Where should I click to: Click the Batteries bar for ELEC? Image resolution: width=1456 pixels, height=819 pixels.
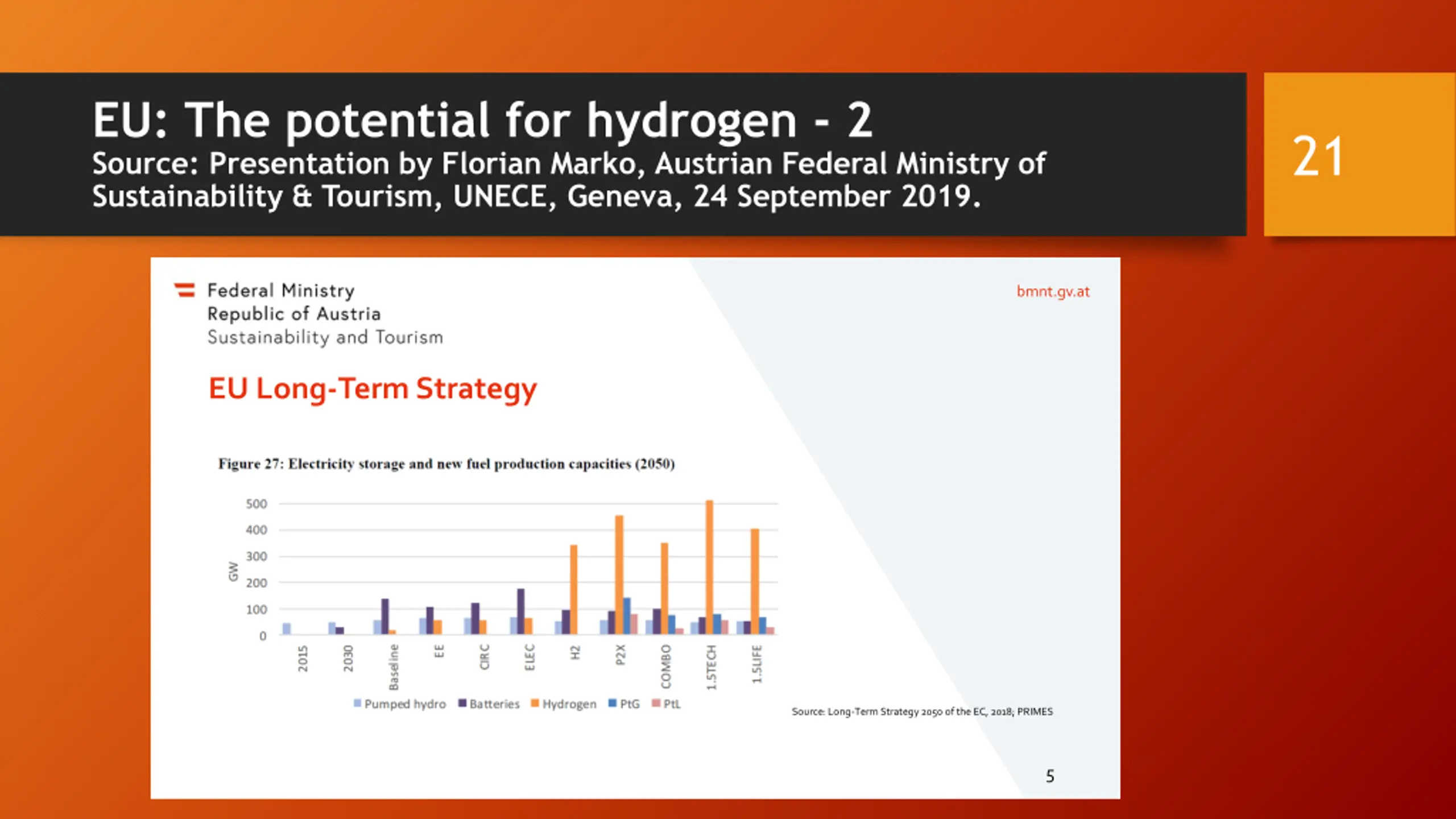click(521, 611)
